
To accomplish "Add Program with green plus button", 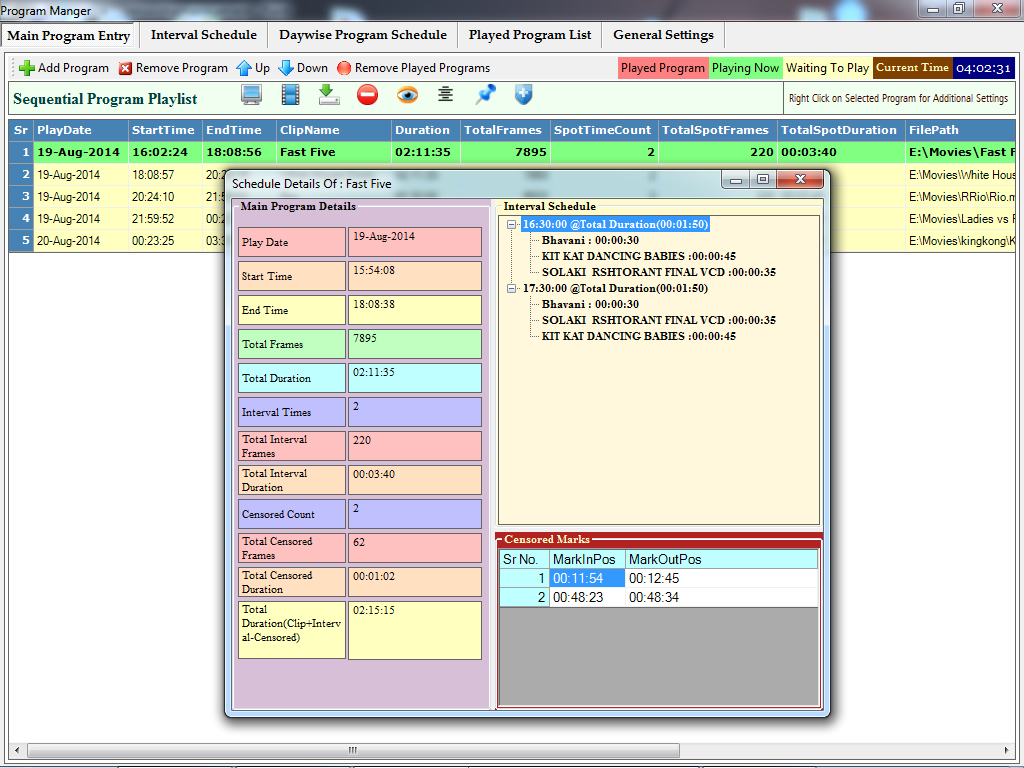I will [x=64, y=68].
